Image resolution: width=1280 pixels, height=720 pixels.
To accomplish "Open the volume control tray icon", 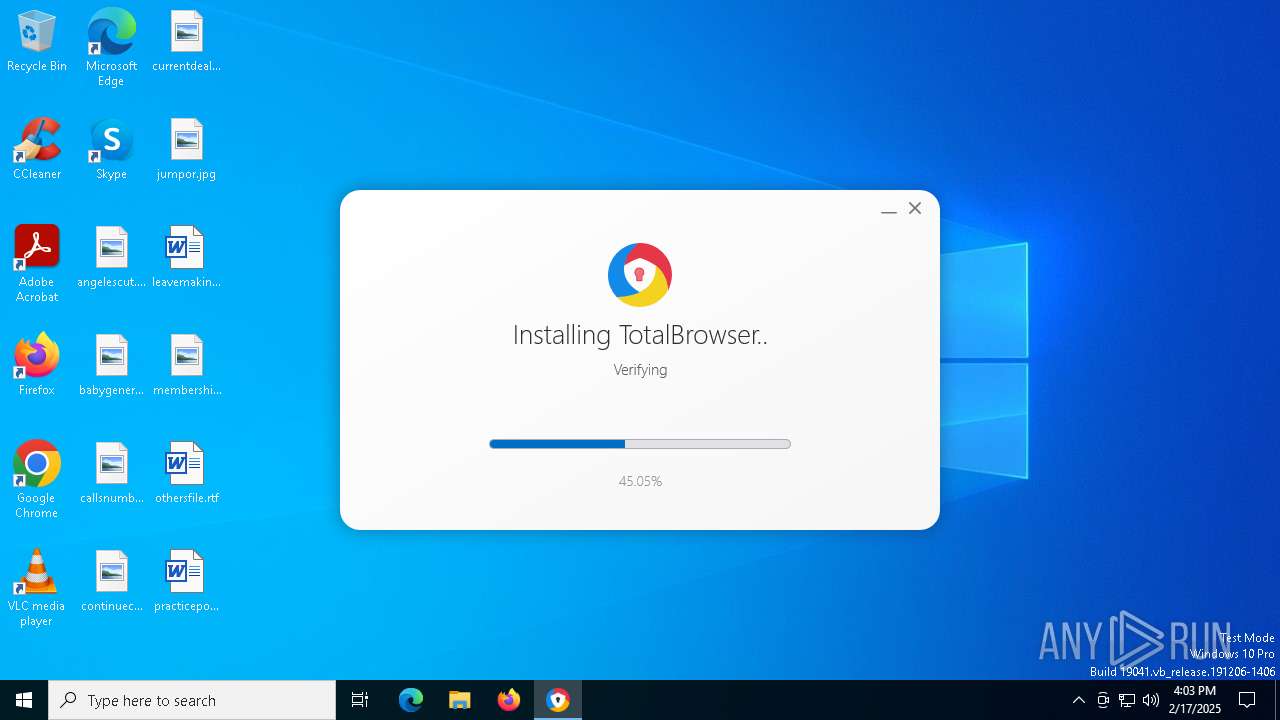I will click(1151, 700).
